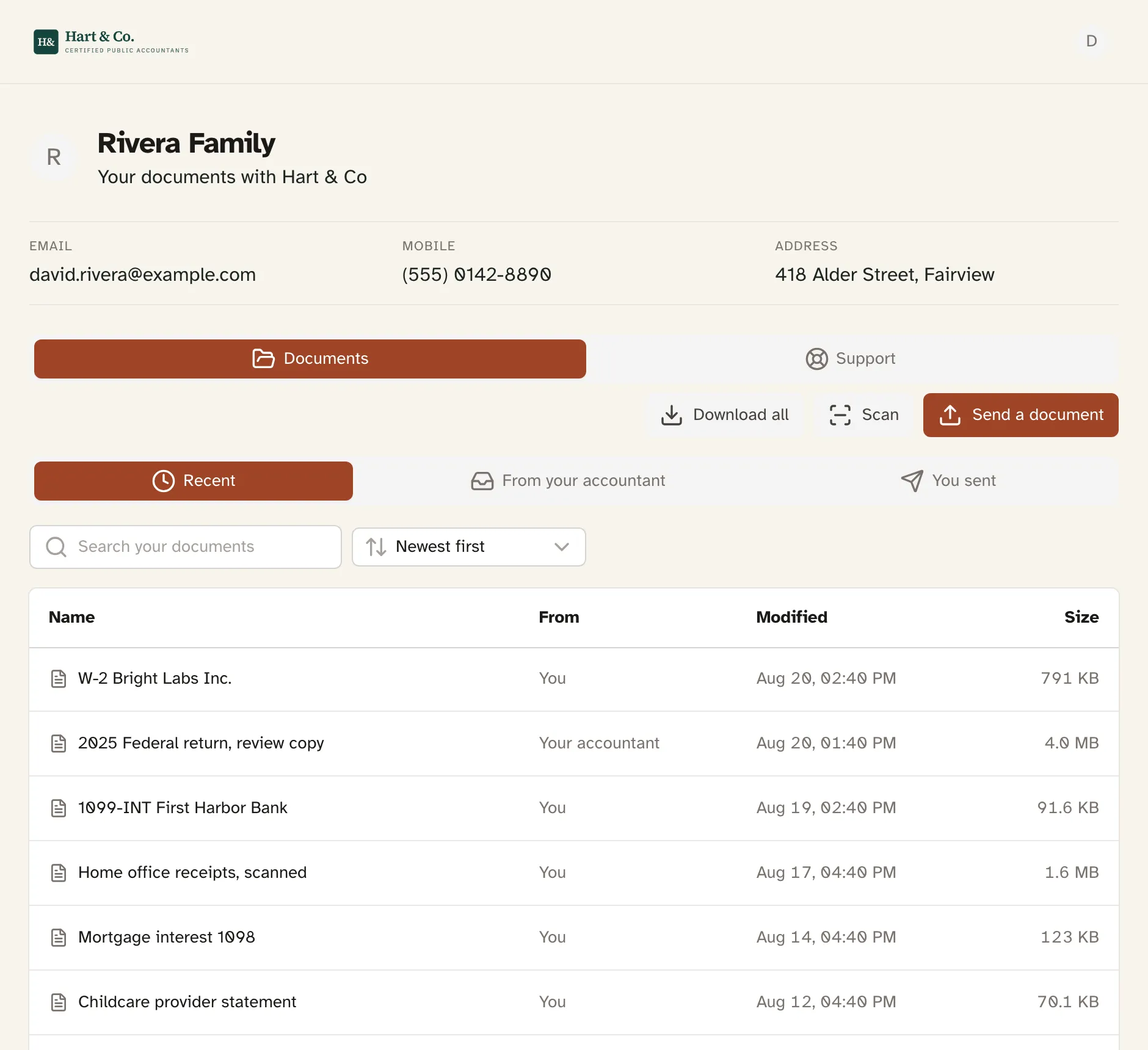Click the Download all button
The height and width of the screenshot is (1050, 1148).
[725, 415]
